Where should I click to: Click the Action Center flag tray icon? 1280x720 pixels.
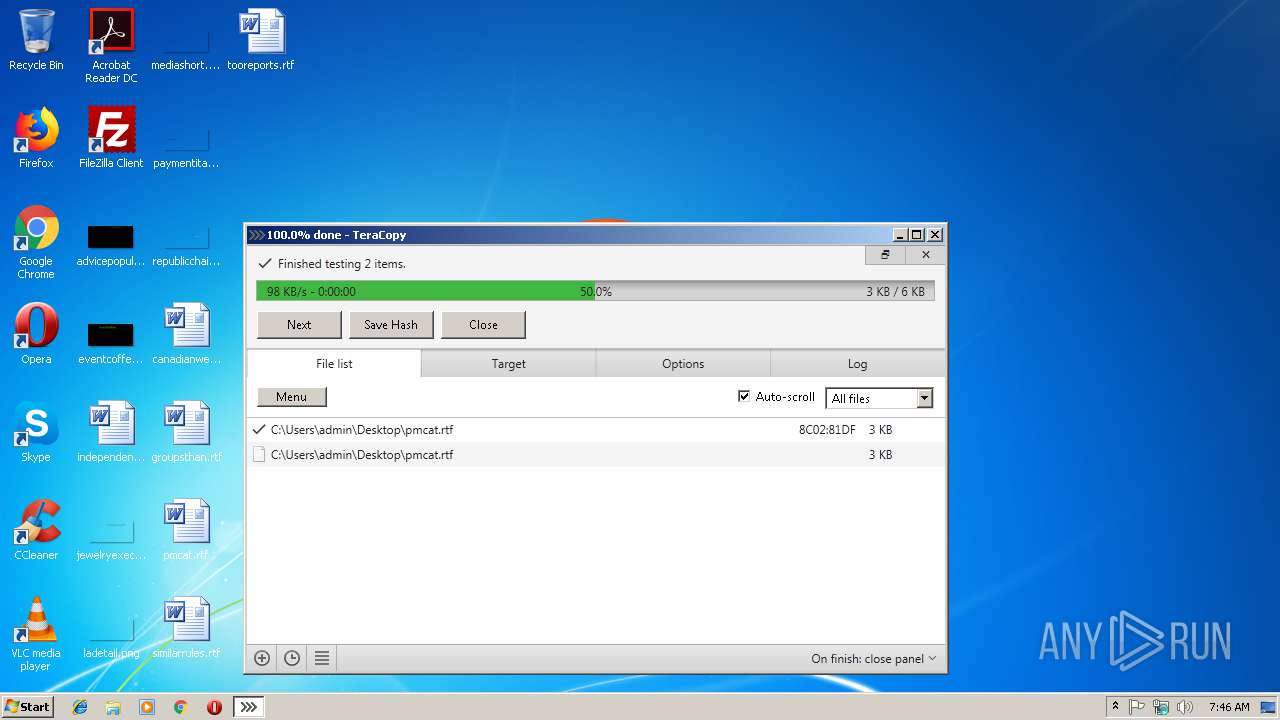(x=1137, y=707)
